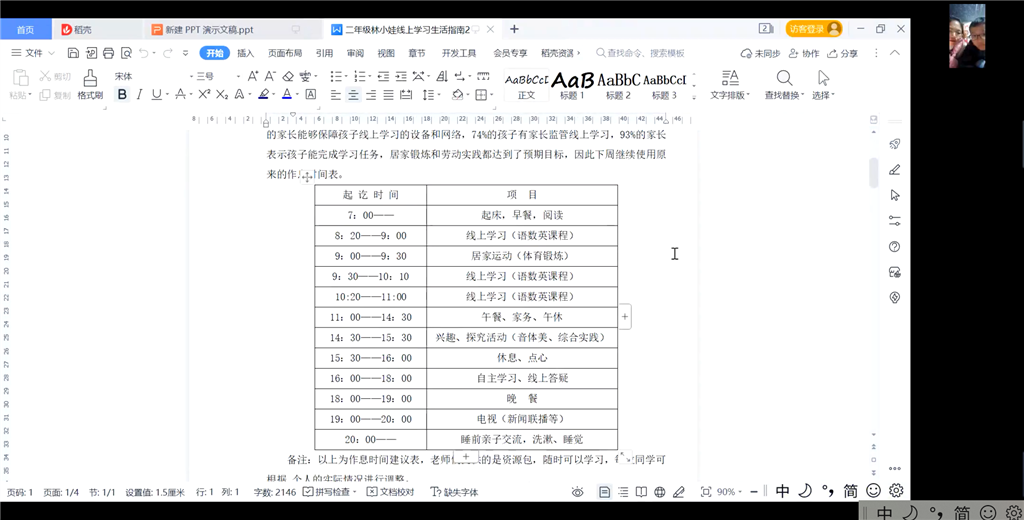Image resolution: width=1024 pixels, height=520 pixels.
Task: Select the Format Painter (格式刷) brush
Action: (90, 86)
